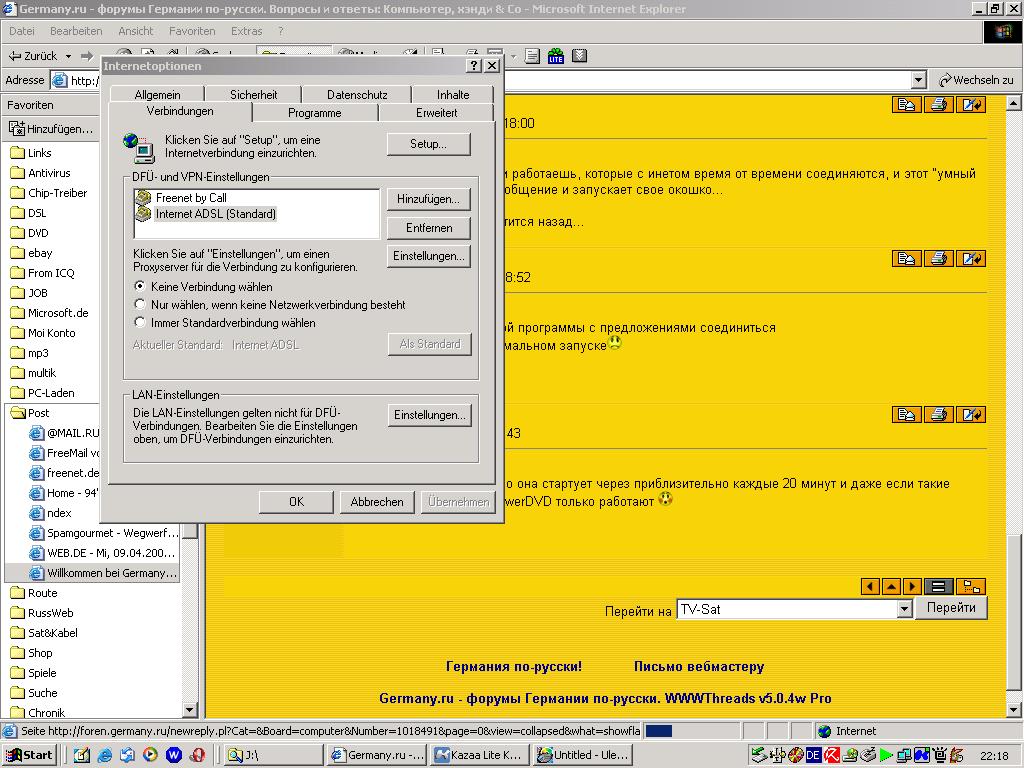1024x768 pixels.
Task: Go to next thread with right arrow icon
Action: 912,586
